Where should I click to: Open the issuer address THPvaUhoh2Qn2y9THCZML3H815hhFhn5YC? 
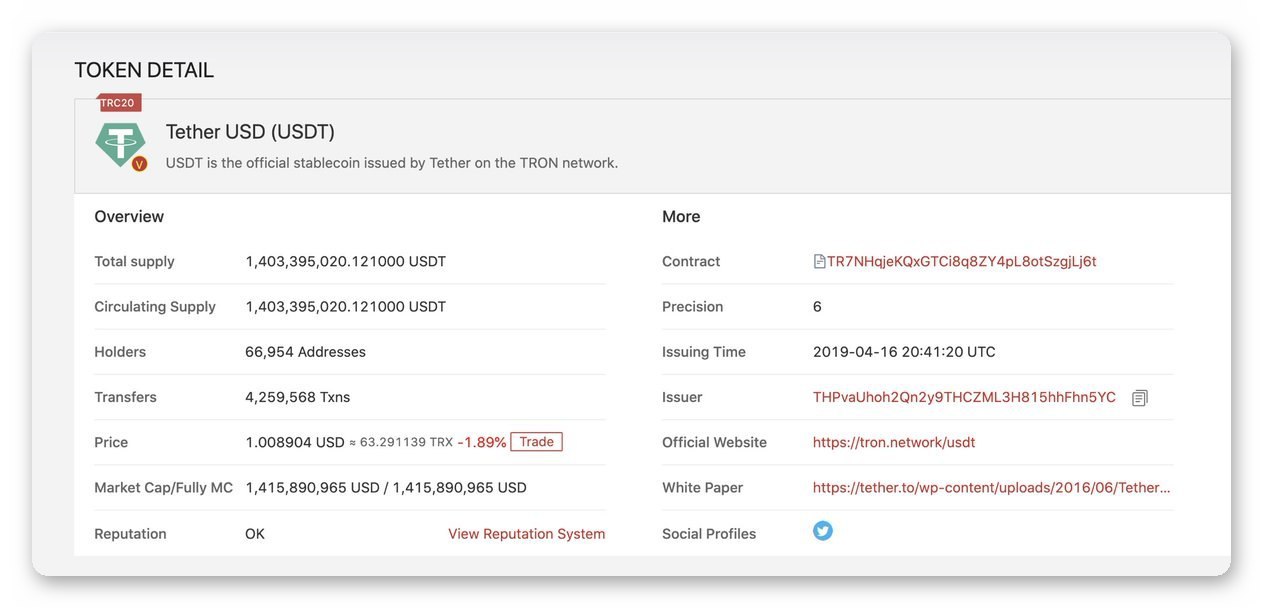[x=964, y=397]
